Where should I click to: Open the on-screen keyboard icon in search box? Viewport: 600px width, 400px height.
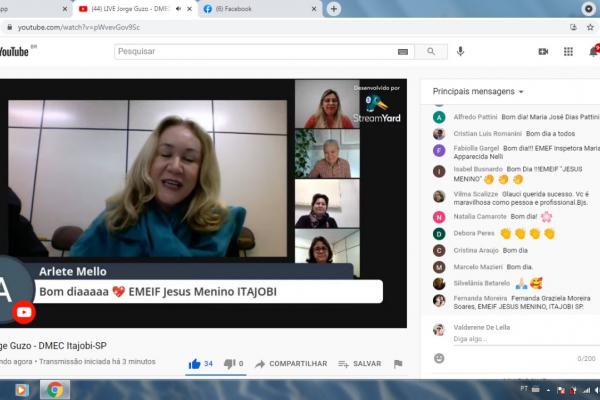point(403,51)
